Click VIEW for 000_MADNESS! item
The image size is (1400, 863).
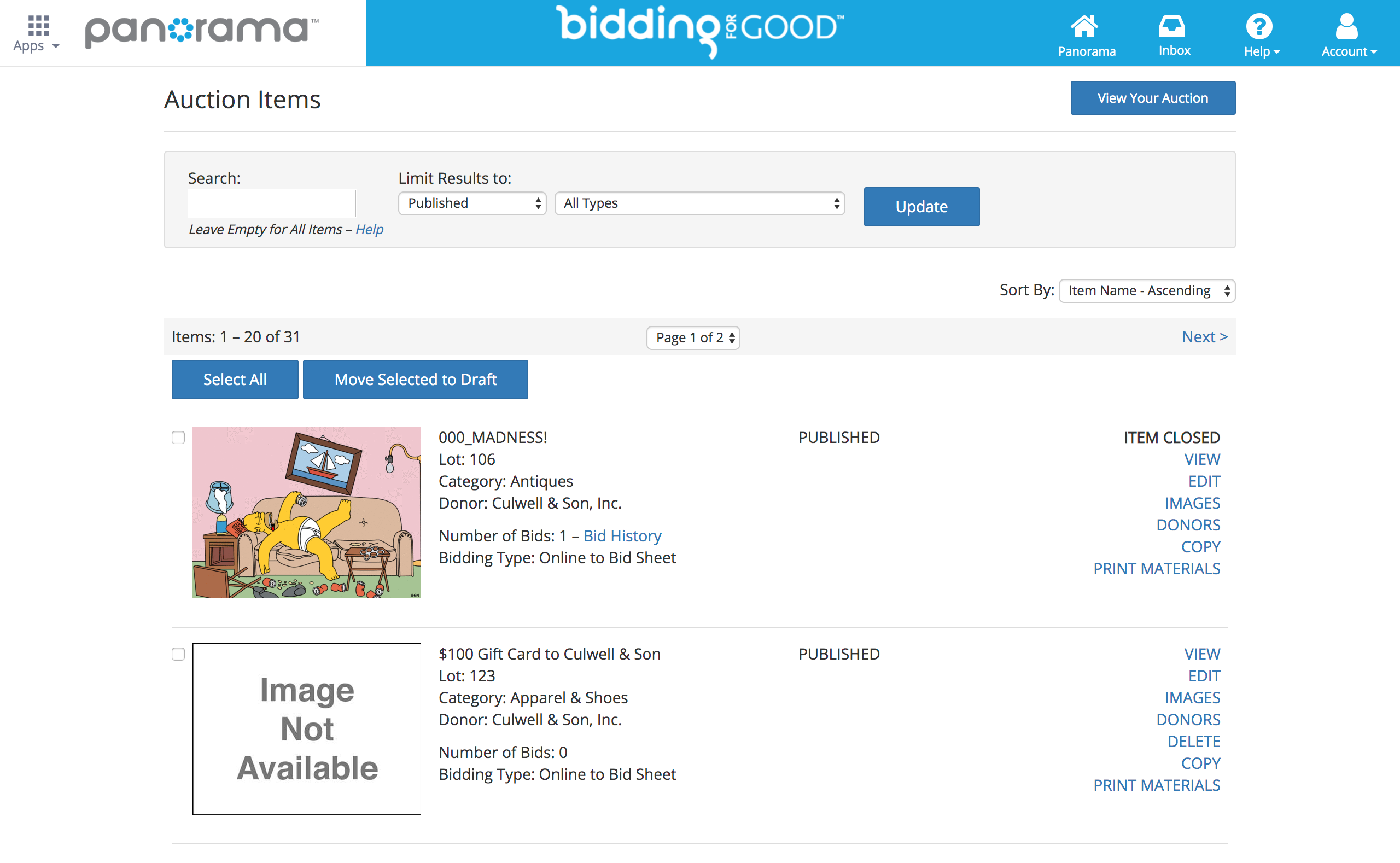tap(1202, 459)
